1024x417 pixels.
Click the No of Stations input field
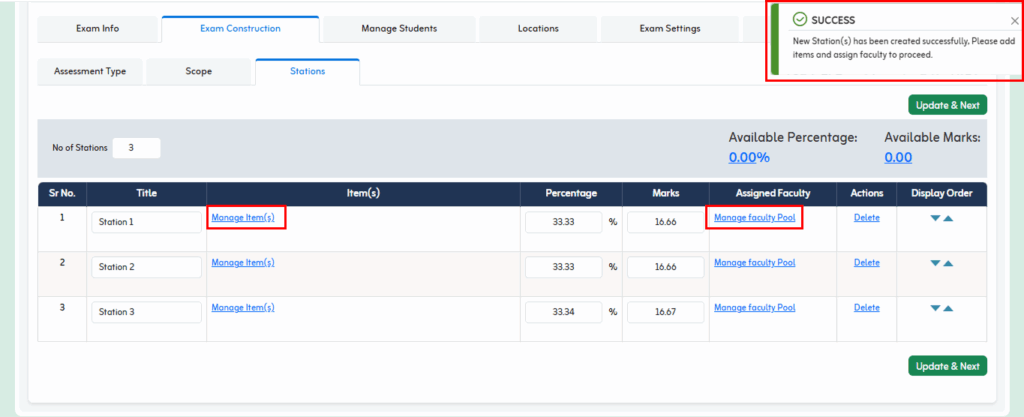point(136,148)
